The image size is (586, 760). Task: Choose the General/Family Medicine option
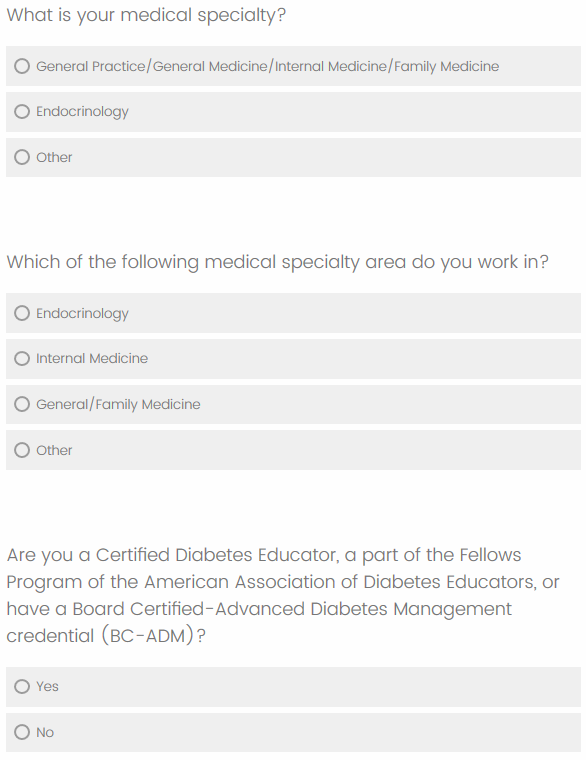(22, 404)
